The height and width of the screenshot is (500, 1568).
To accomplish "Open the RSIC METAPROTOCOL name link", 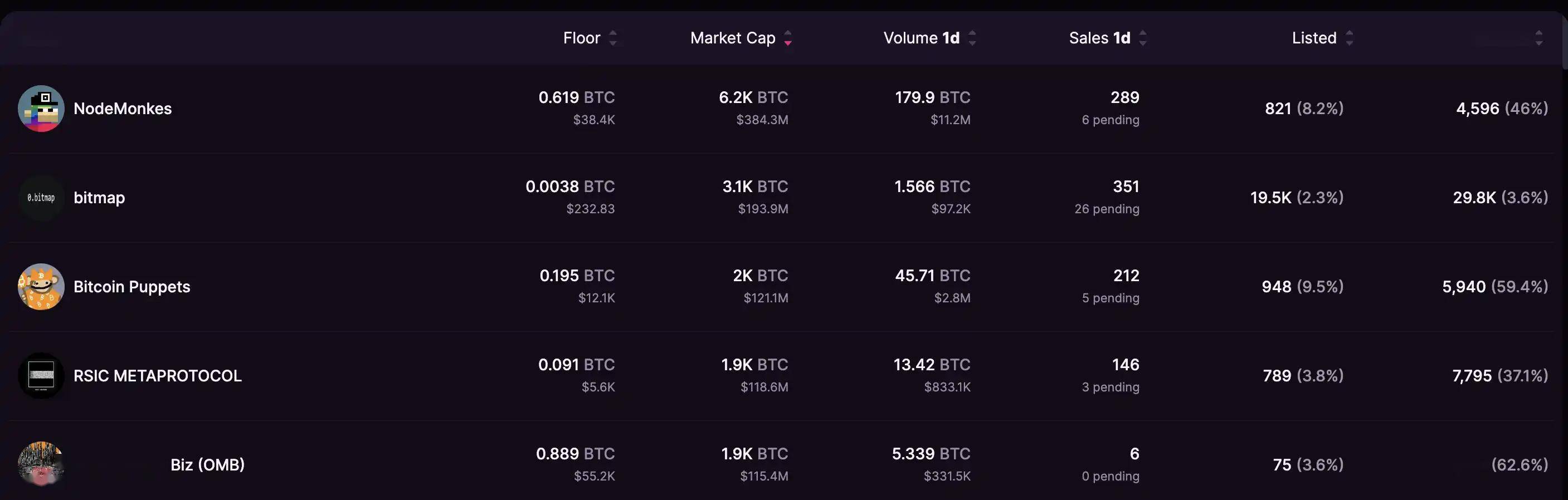I will coord(157,375).
